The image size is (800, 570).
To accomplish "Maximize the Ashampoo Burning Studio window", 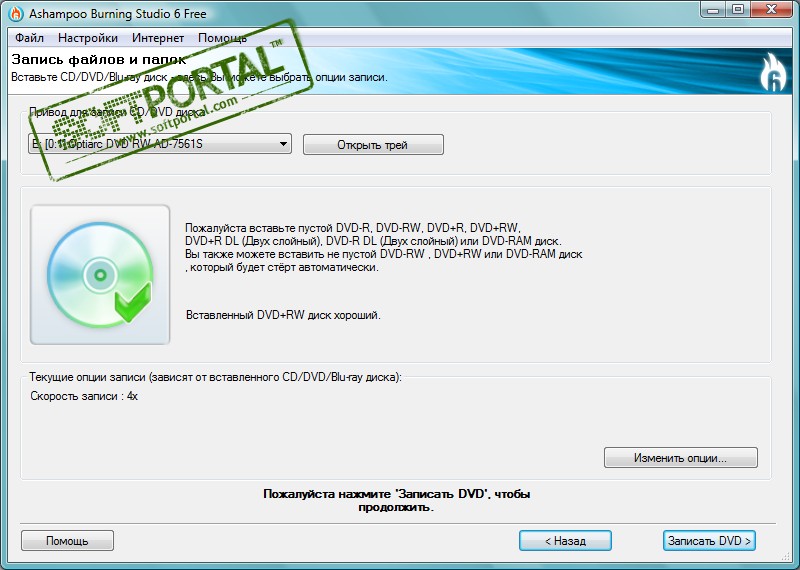I will coord(738,10).
